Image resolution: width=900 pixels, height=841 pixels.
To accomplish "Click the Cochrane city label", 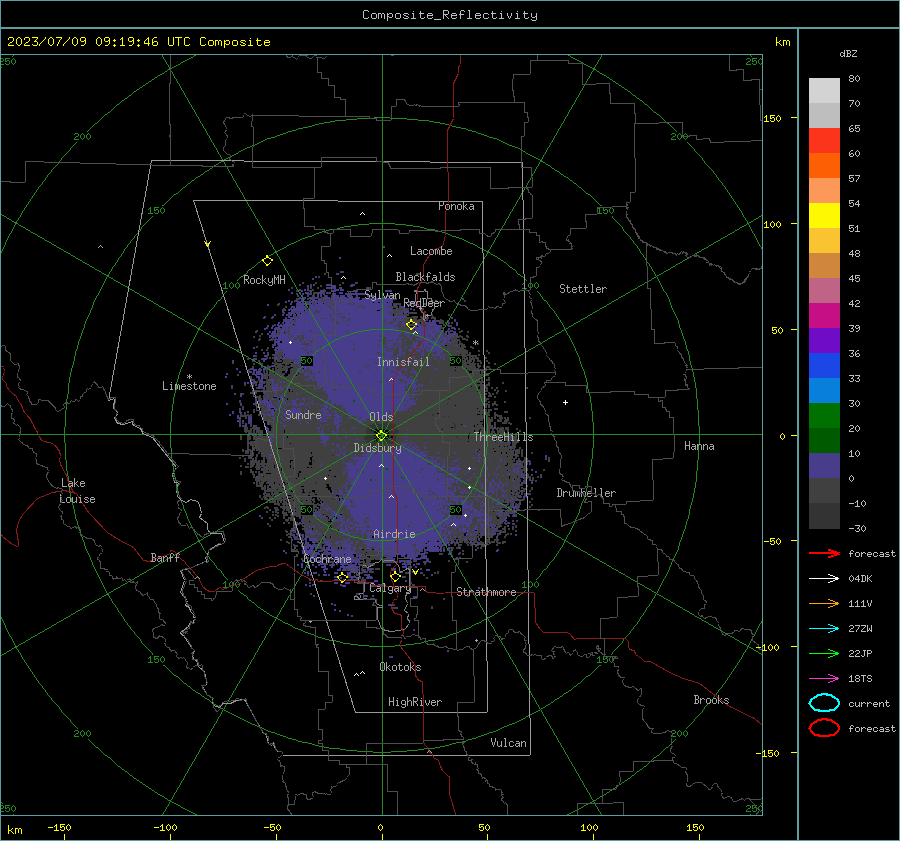I will [327, 559].
